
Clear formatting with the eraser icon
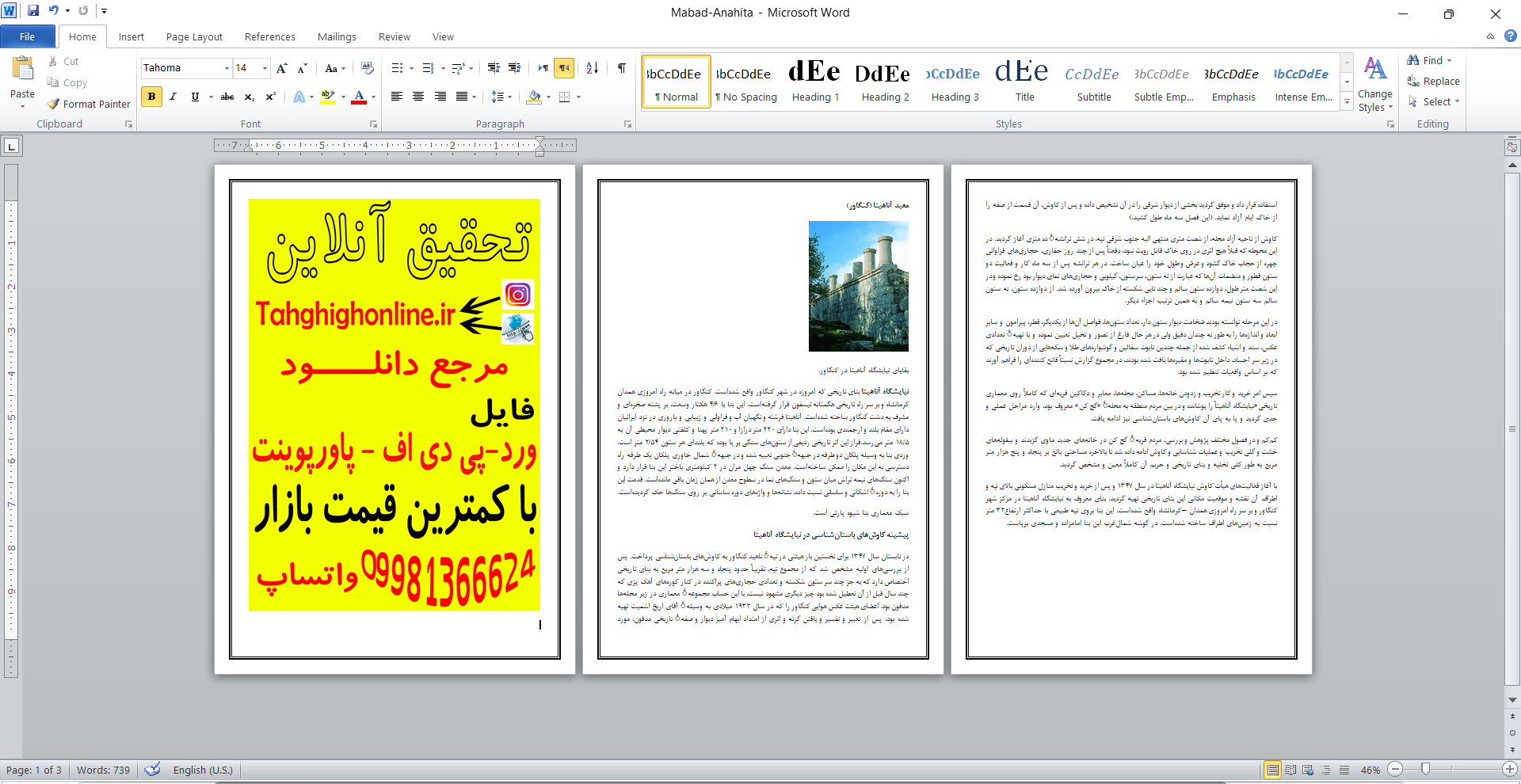click(x=367, y=68)
